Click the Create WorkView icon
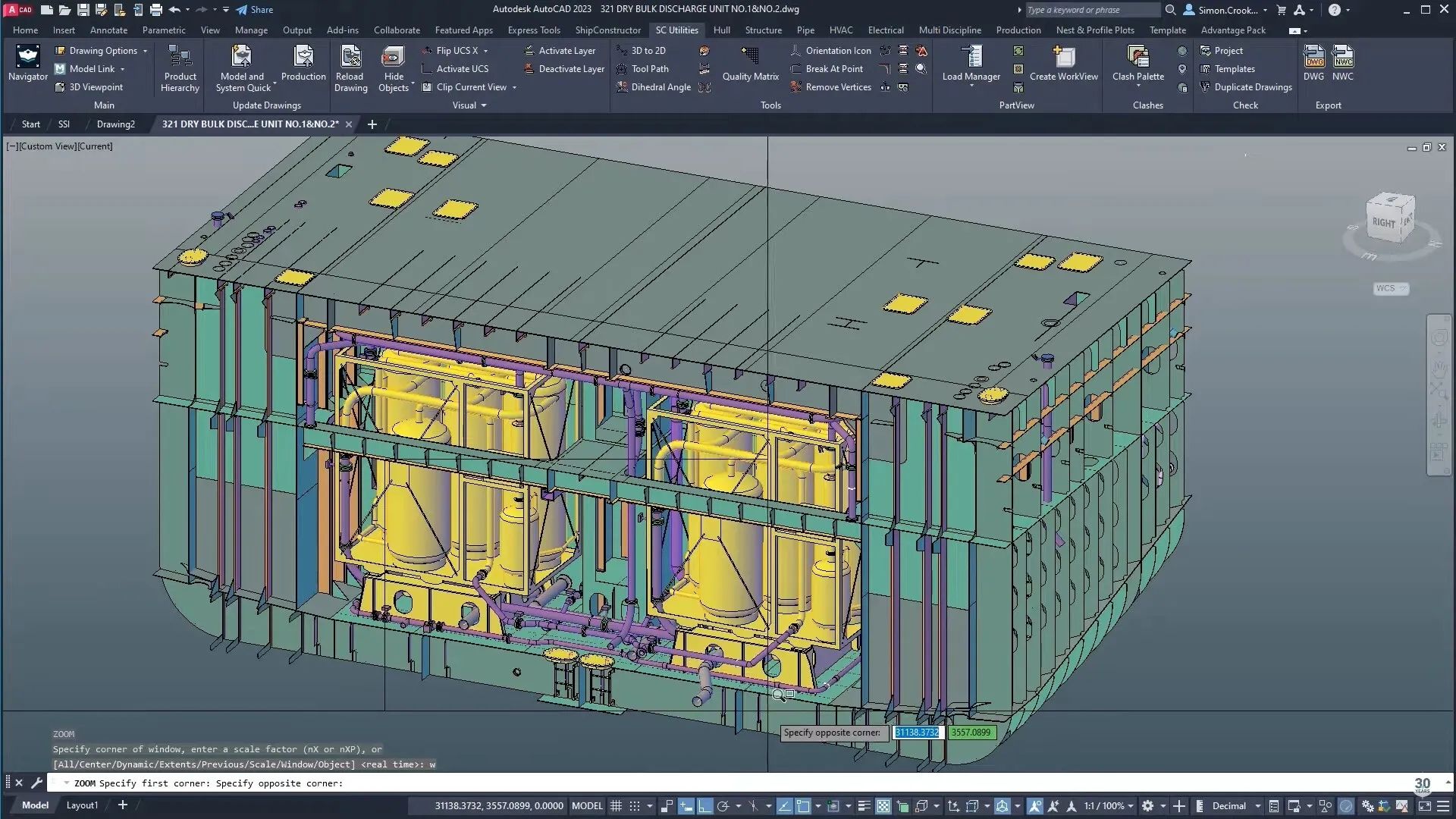Screen dimensions: 1456x819 1063,58
